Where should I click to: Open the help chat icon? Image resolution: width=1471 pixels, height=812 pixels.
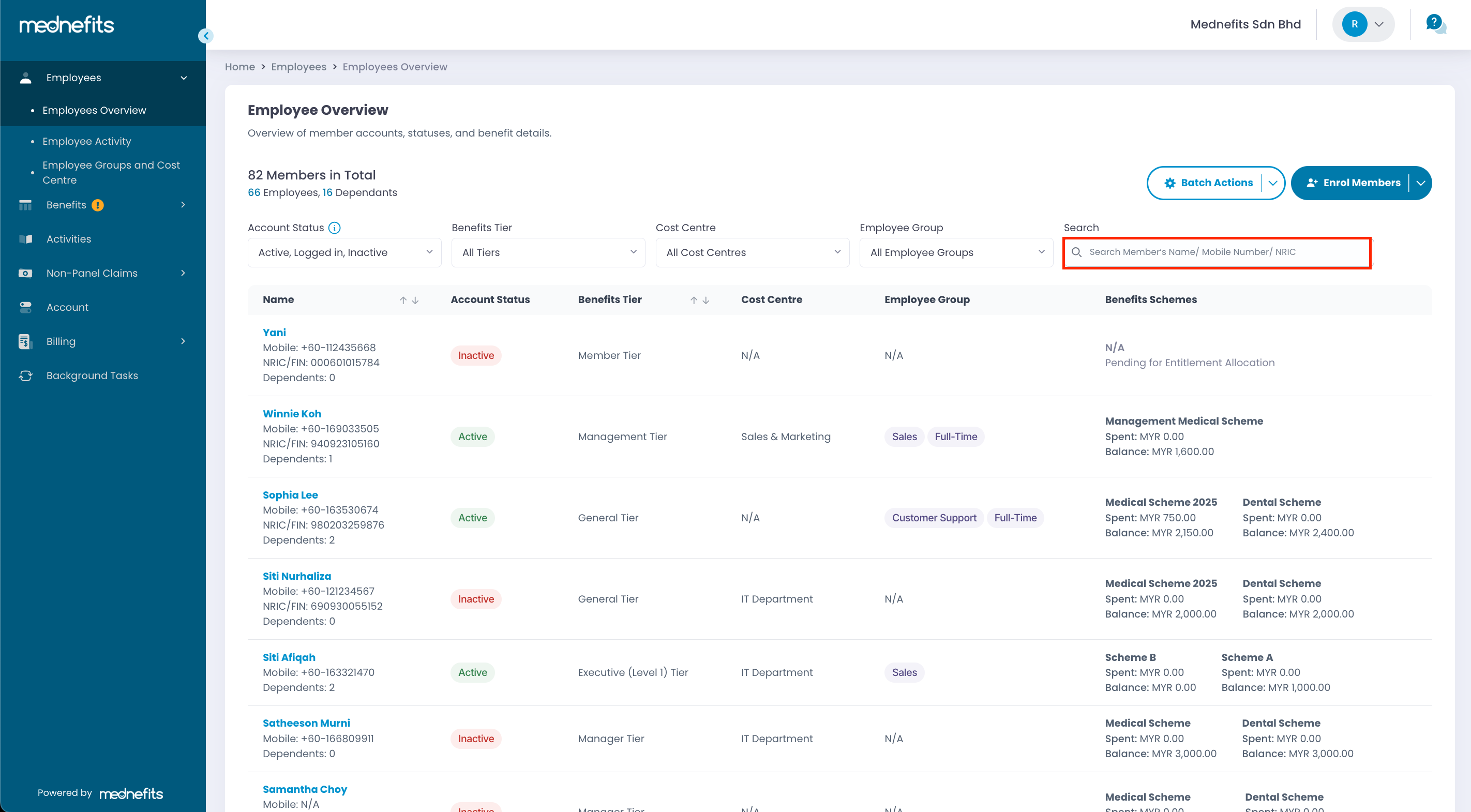click(x=1435, y=24)
